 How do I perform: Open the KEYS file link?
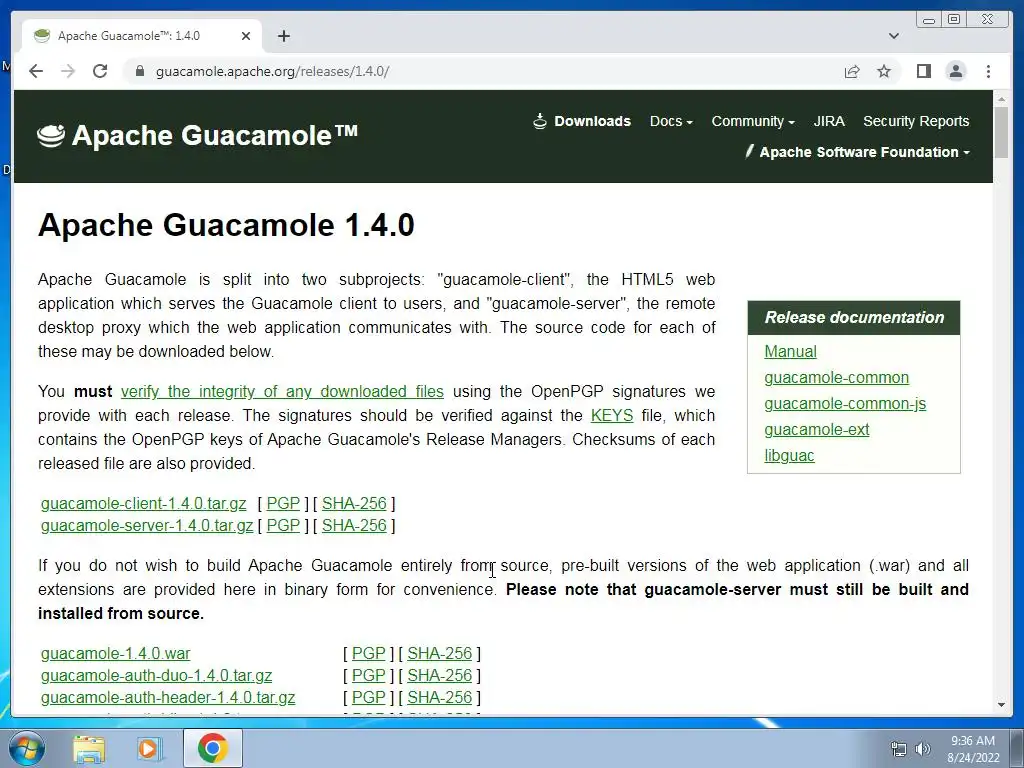612,415
